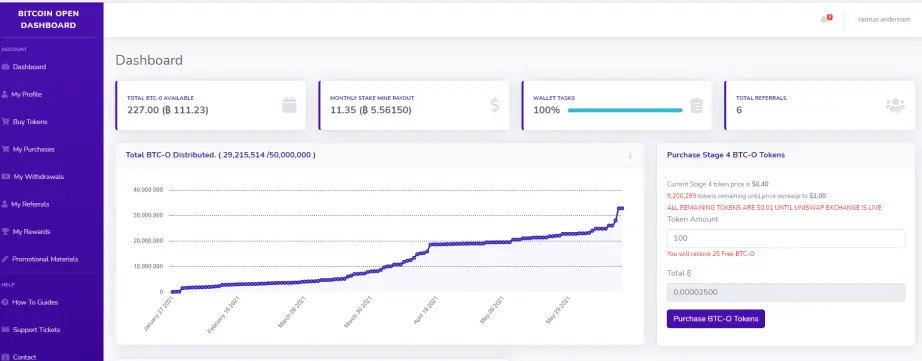This screenshot has height=361, width=922.
Task: Click the My Rewards trophy icon
Action: pos(5,232)
